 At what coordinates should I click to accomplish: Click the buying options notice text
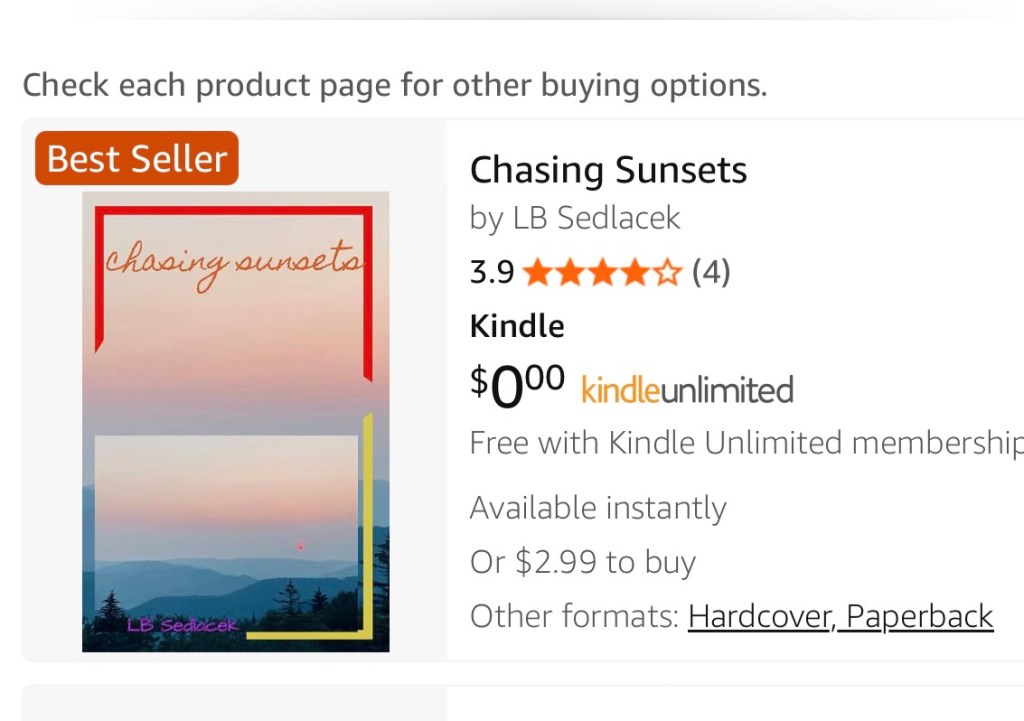394,85
